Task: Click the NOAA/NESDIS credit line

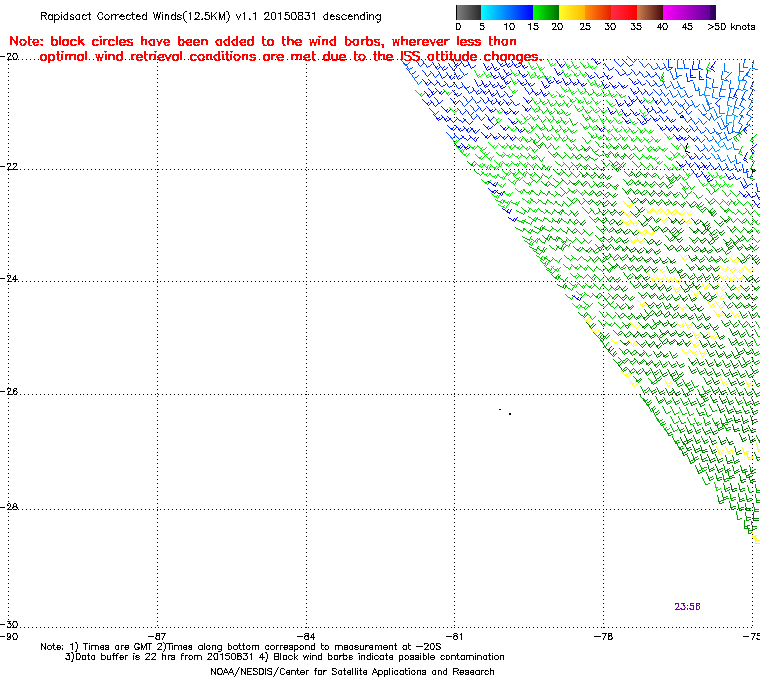Action: pyautogui.click(x=352, y=672)
